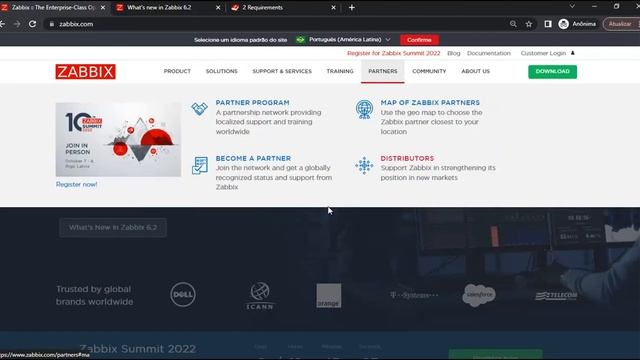Viewport: 640px width, 360px height.
Task: Click the handshake Partner Program icon
Action: tap(200, 109)
